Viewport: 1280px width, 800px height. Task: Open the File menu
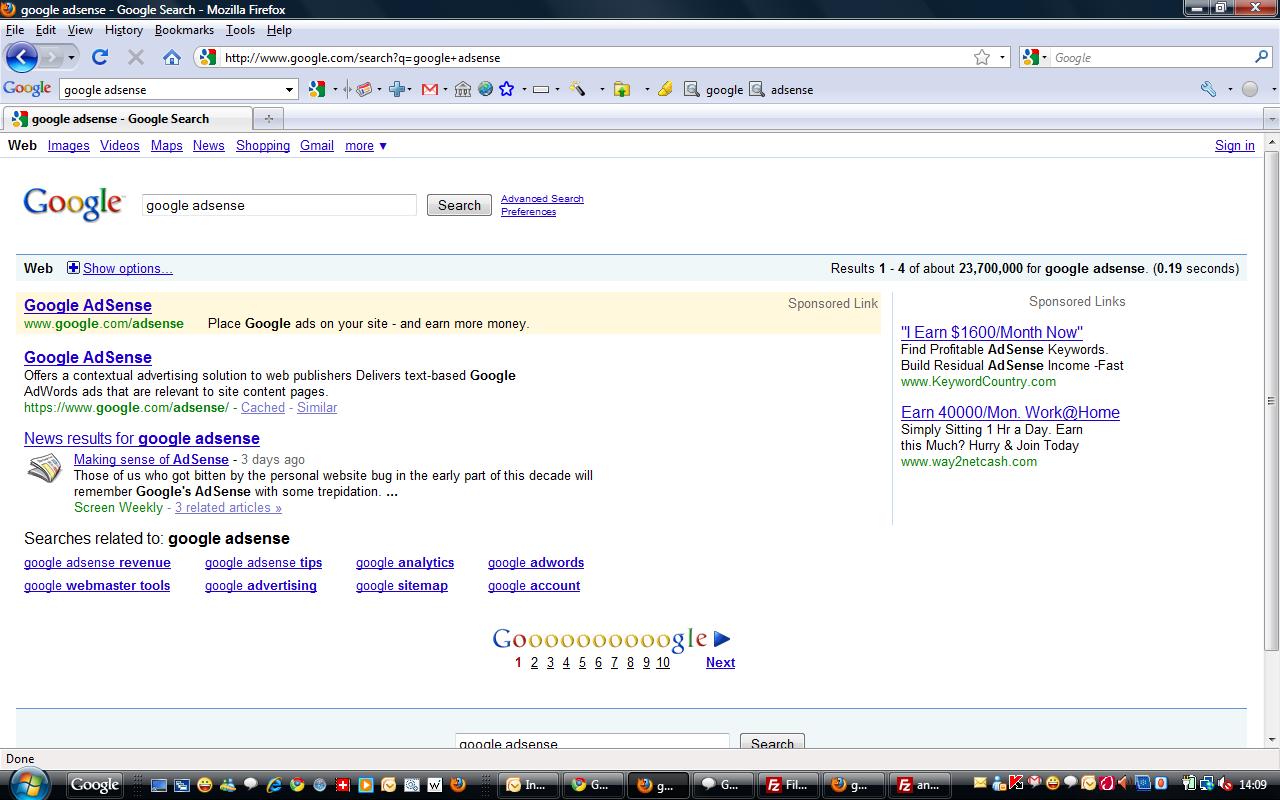click(15, 30)
